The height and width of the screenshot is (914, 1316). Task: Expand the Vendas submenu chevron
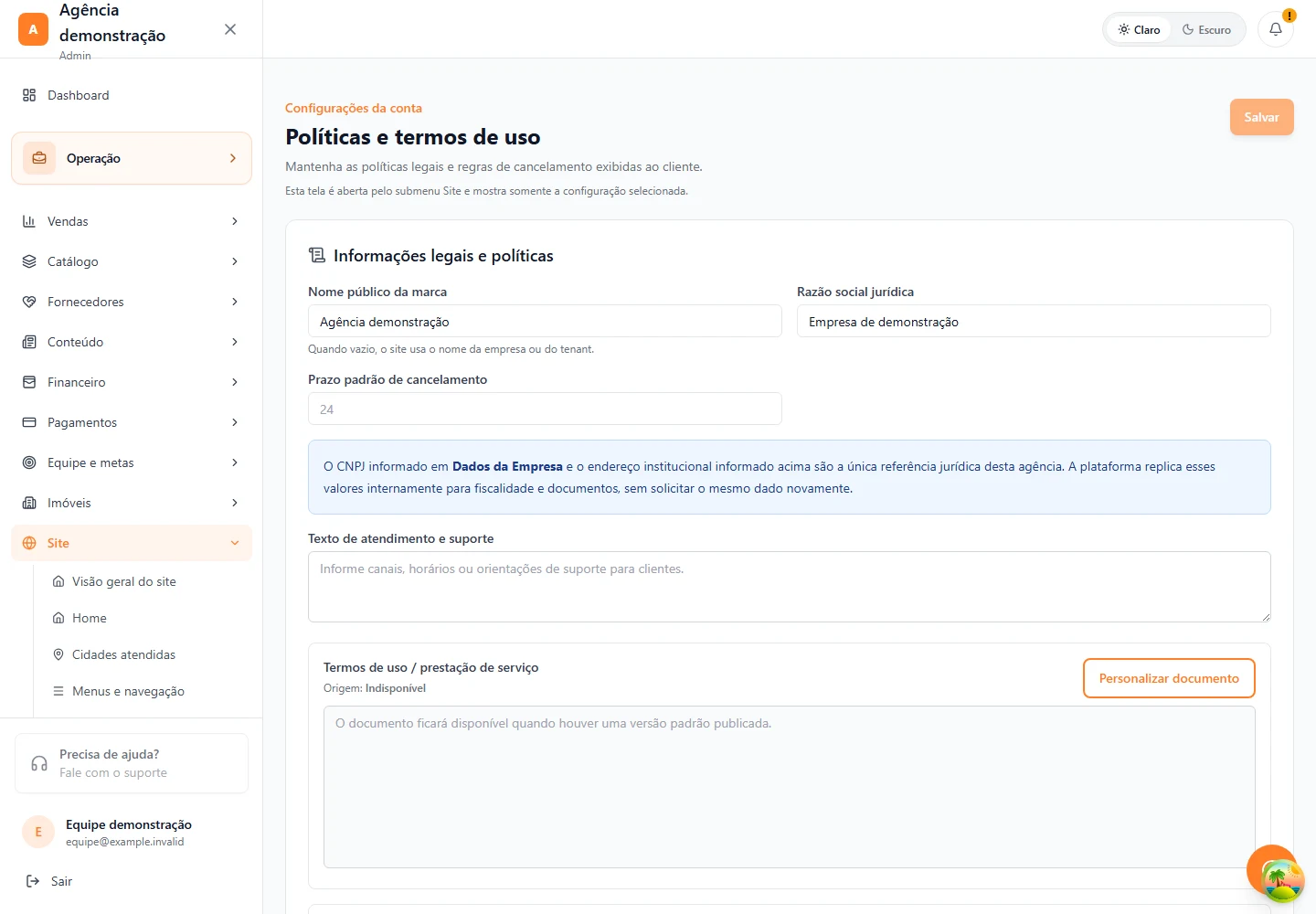point(235,221)
